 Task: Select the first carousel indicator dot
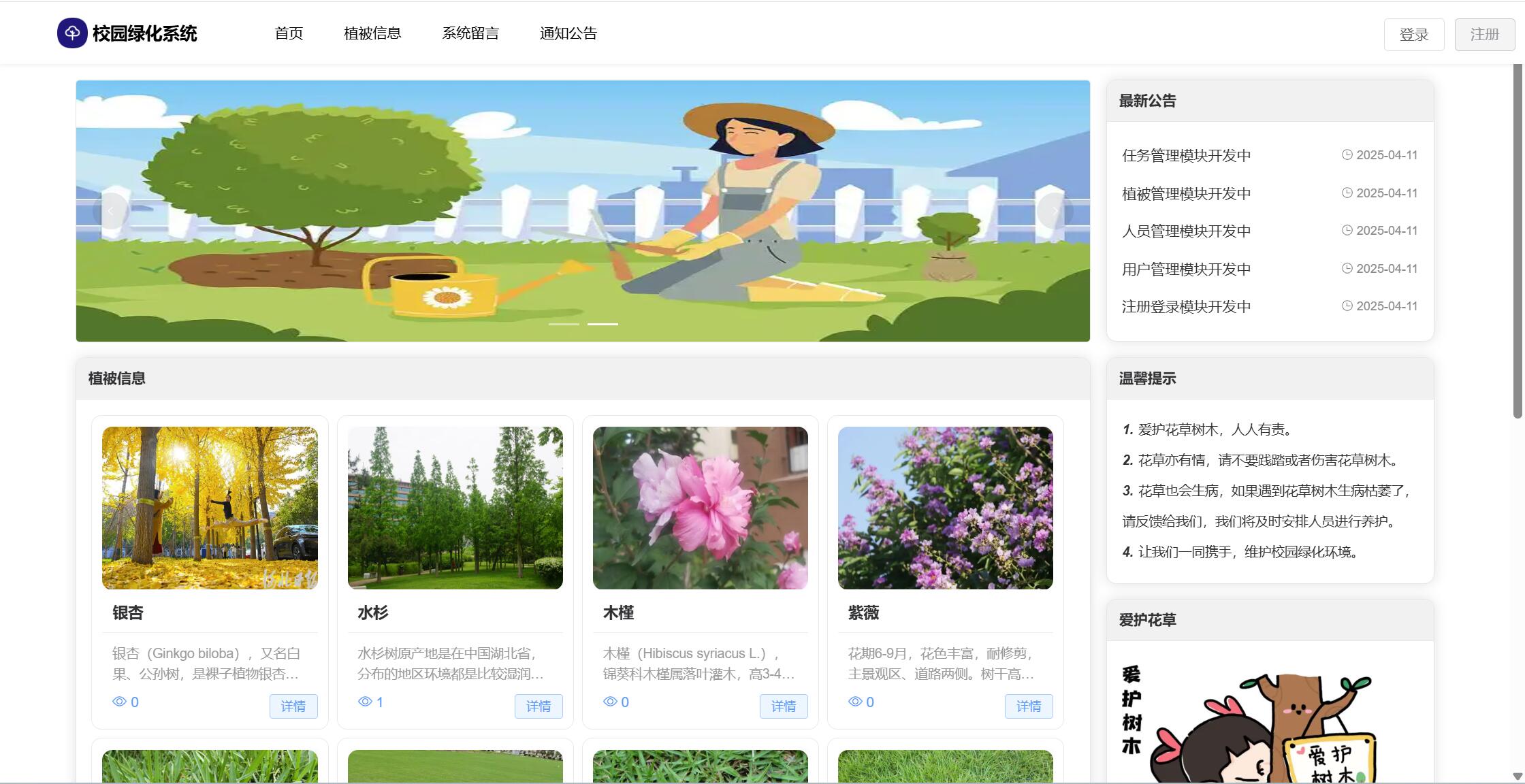tap(564, 325)
